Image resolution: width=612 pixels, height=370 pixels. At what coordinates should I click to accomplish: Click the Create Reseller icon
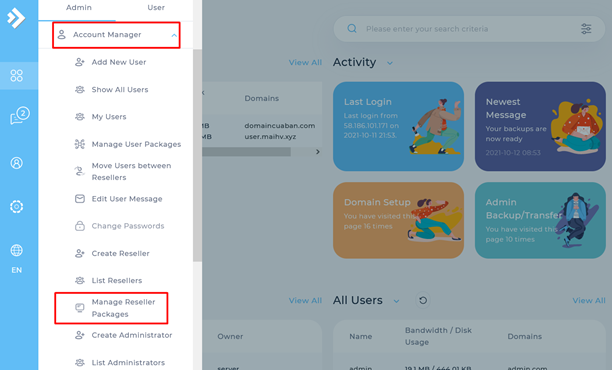click(x=80, y=253)
